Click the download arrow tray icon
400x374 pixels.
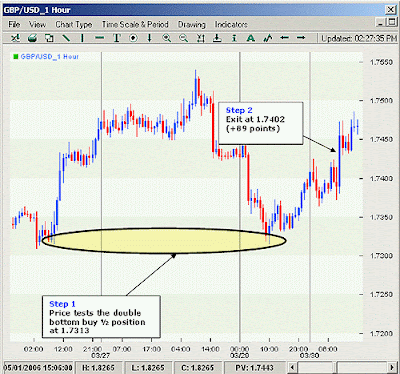coord(217,38)
